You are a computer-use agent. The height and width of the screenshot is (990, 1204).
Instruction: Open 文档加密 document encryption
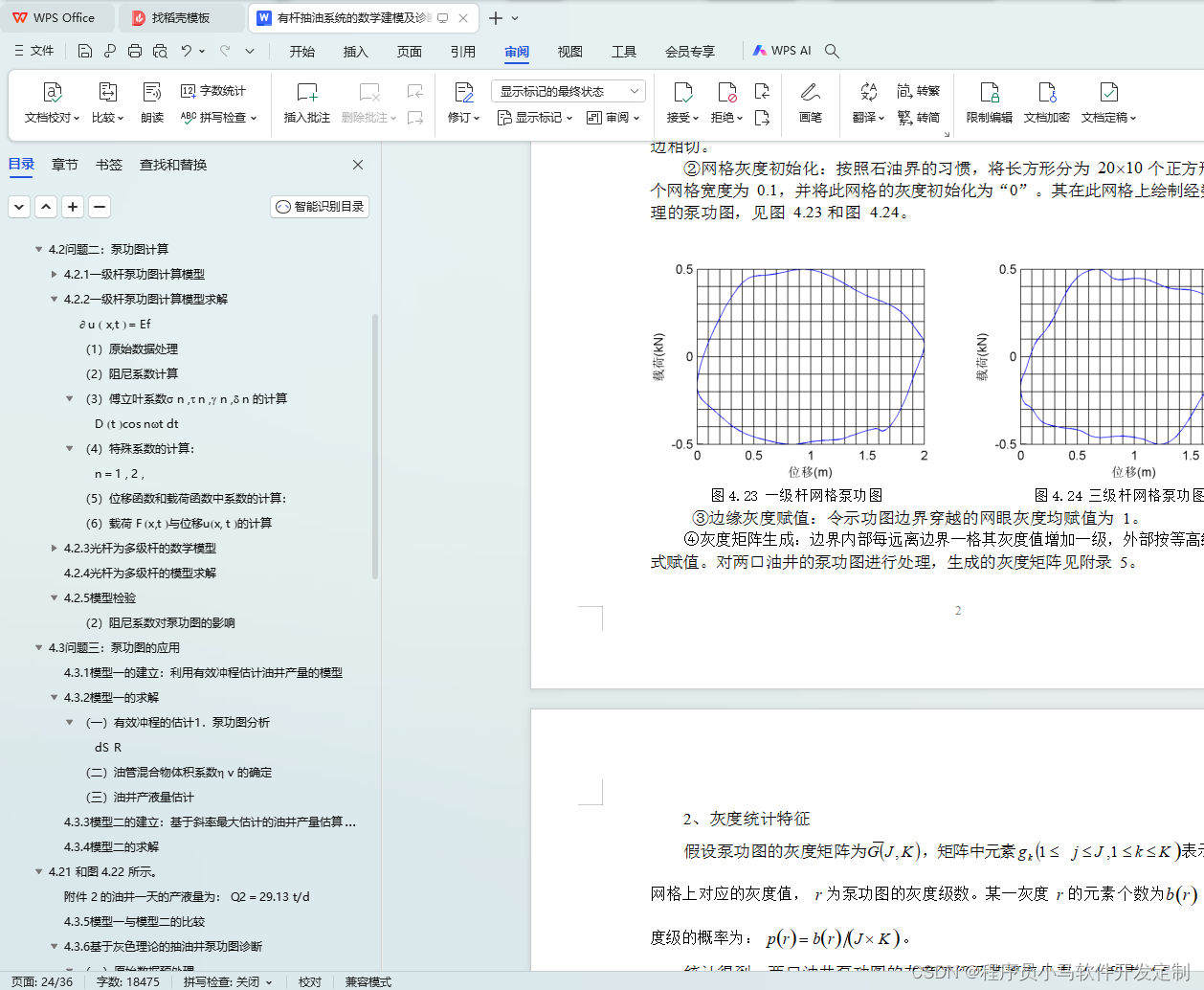pos(1047,103)
